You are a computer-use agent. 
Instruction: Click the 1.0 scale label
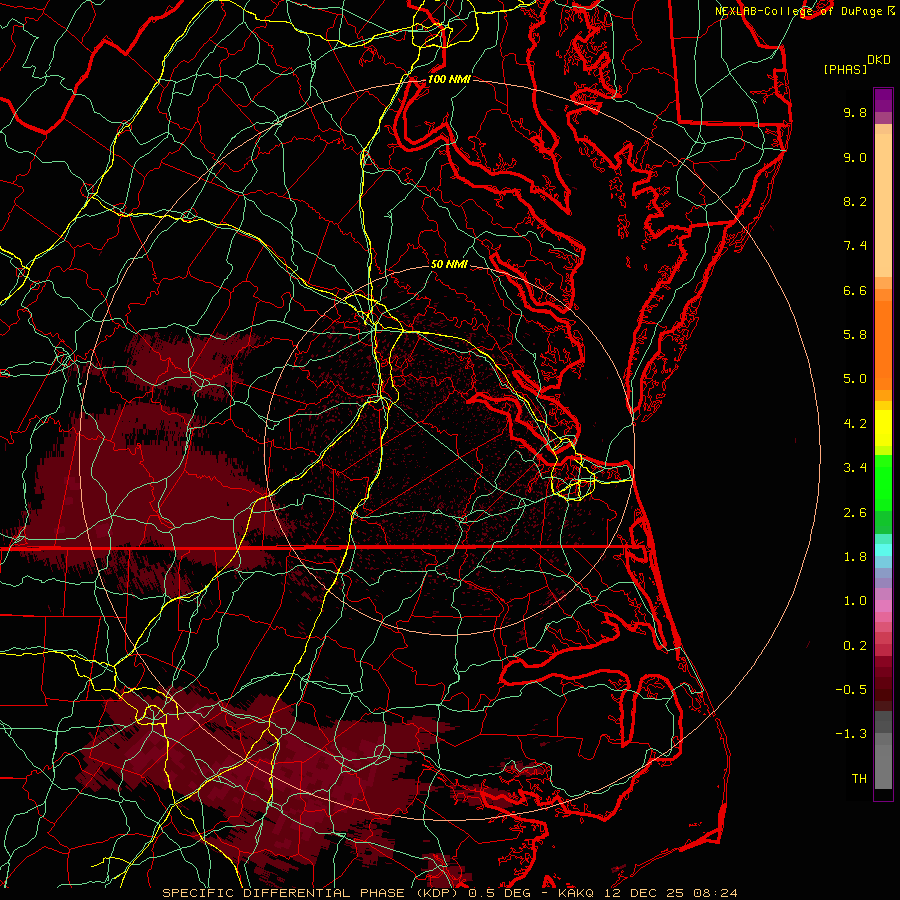855,601
